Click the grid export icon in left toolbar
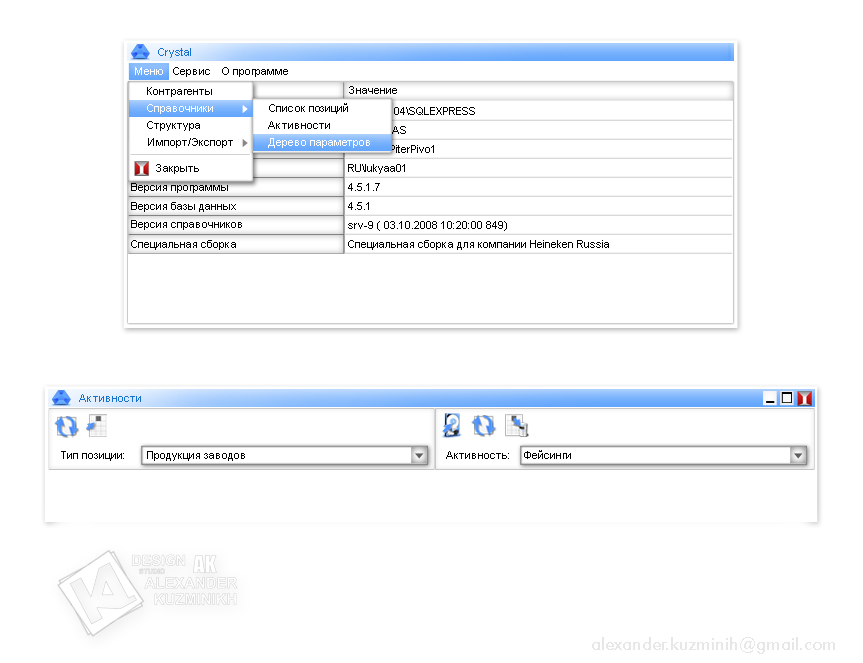863x663 pixels. pos(97,425)
